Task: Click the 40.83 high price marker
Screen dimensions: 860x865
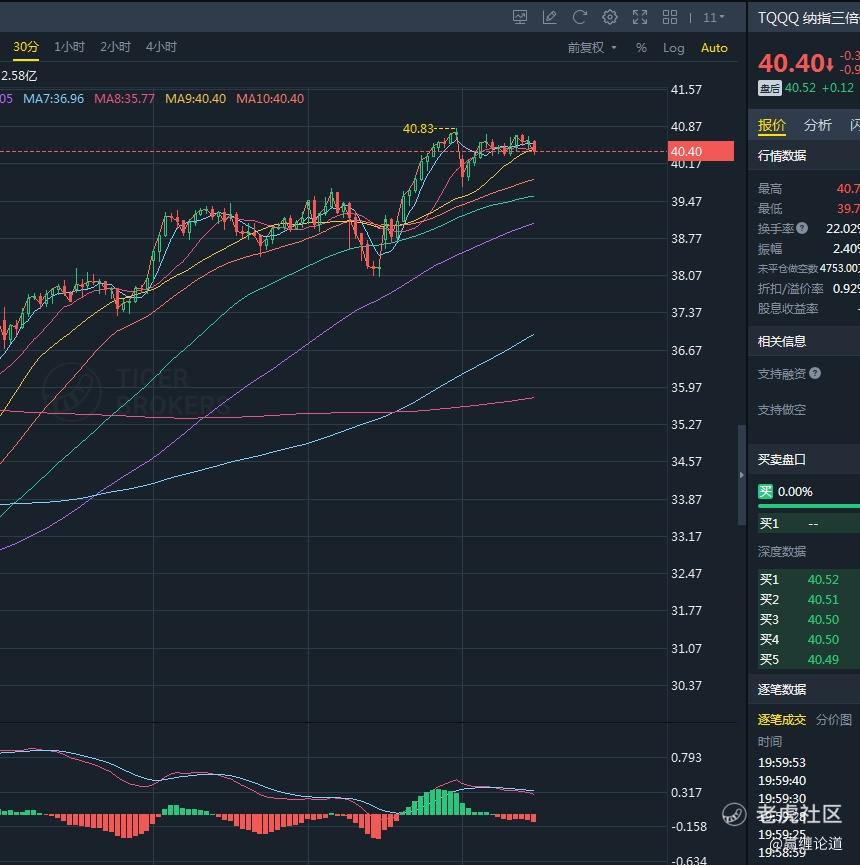Action: click(x=419, y=129)
